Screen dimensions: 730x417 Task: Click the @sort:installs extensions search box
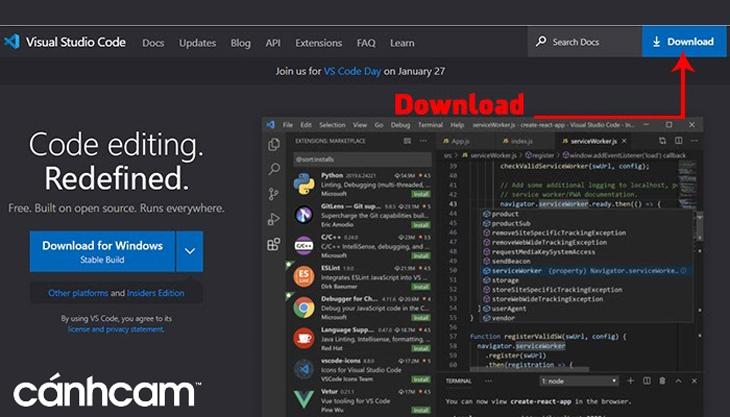[362, 159]
